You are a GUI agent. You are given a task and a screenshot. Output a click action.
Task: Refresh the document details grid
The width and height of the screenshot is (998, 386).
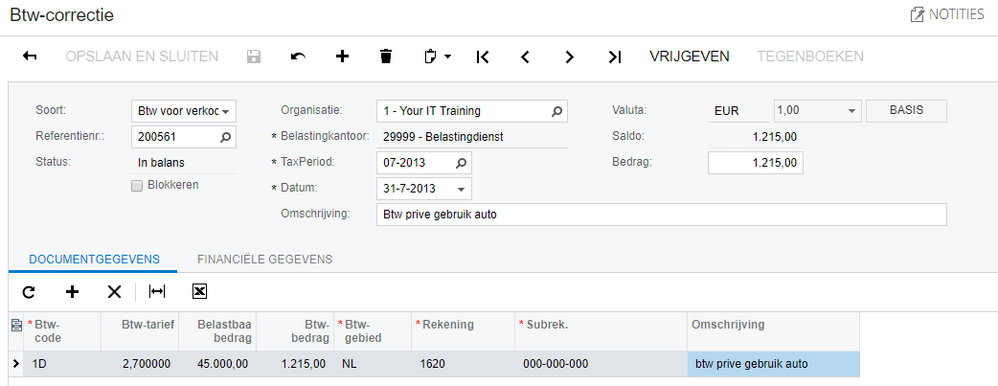coord(29,292)
